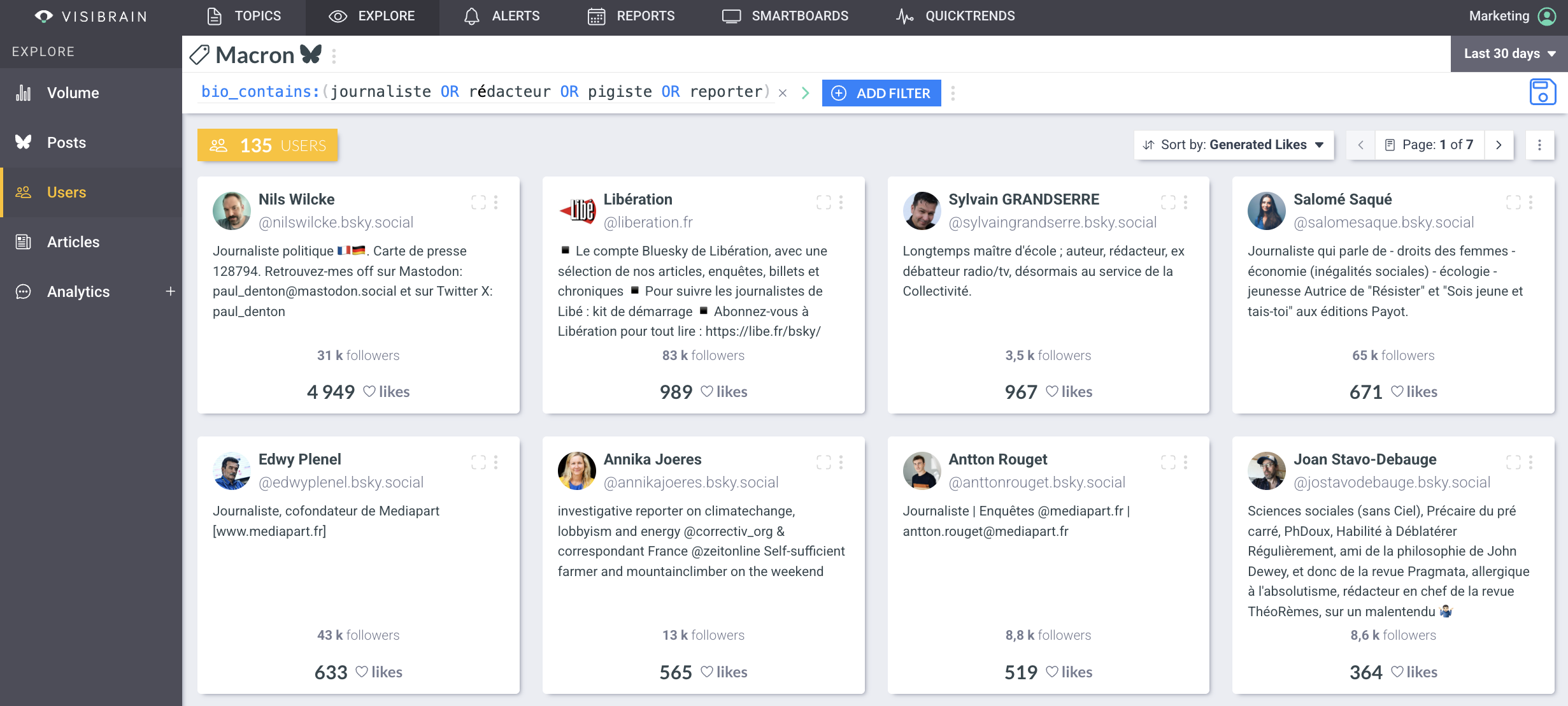
Task: Open Salomé Saqué card menu
Action: pyautogui.click(x=1530, y=202)
